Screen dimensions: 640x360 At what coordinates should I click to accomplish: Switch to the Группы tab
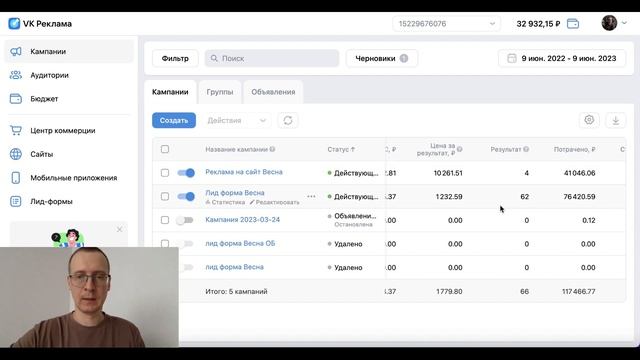click(220, 92)
